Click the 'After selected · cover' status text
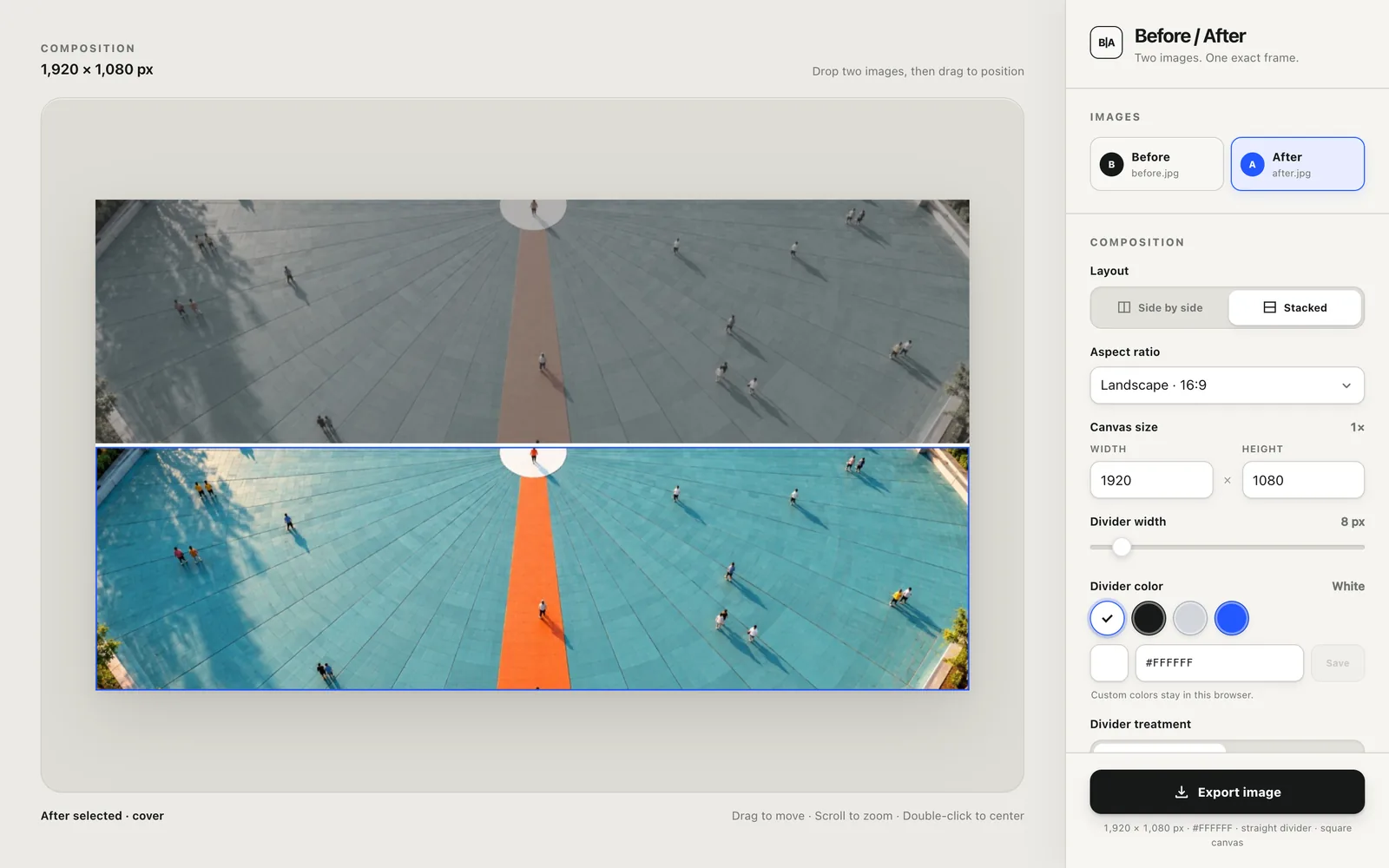The height and width of the screenshot is (868, 1389). pos(102,816)
